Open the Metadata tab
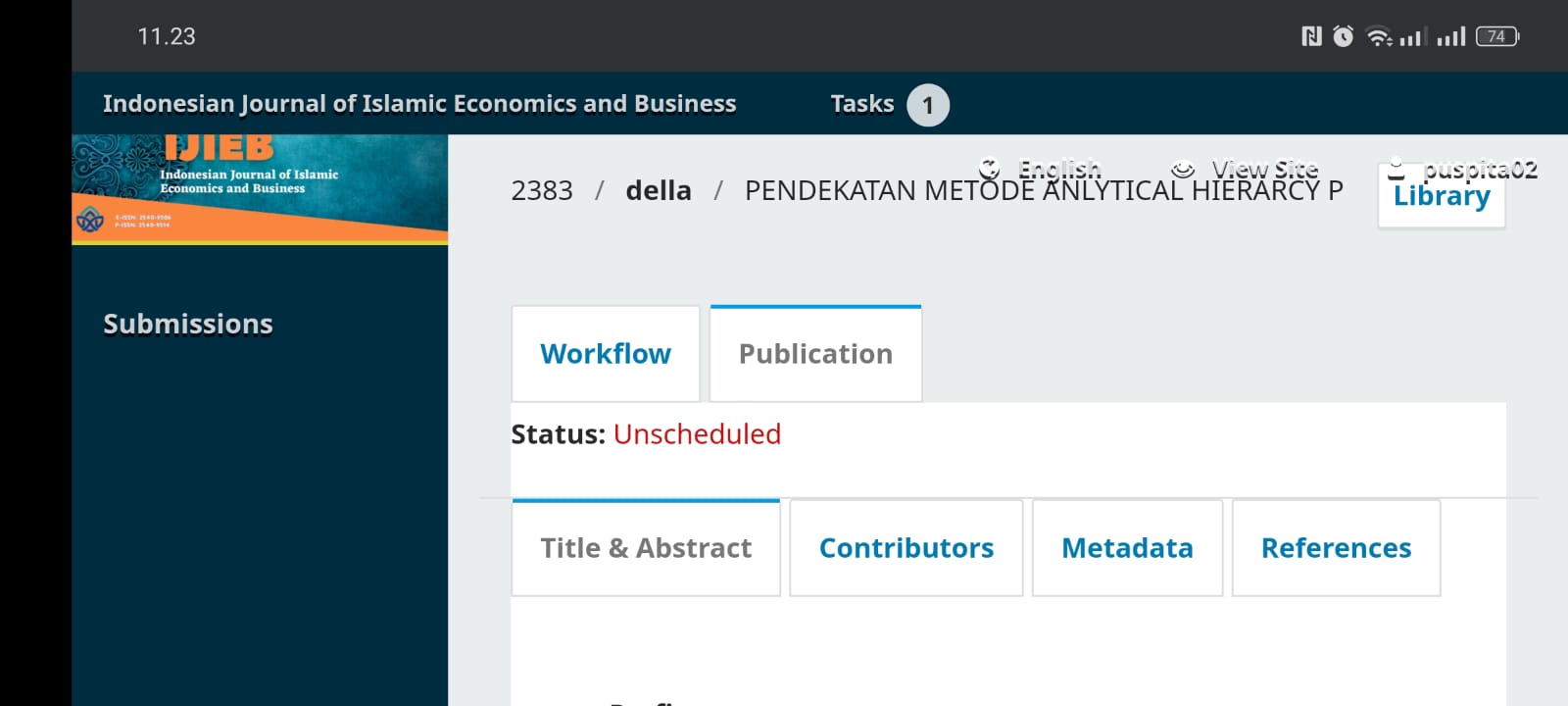This screenshot has height=706, width=1568. 1127,548
